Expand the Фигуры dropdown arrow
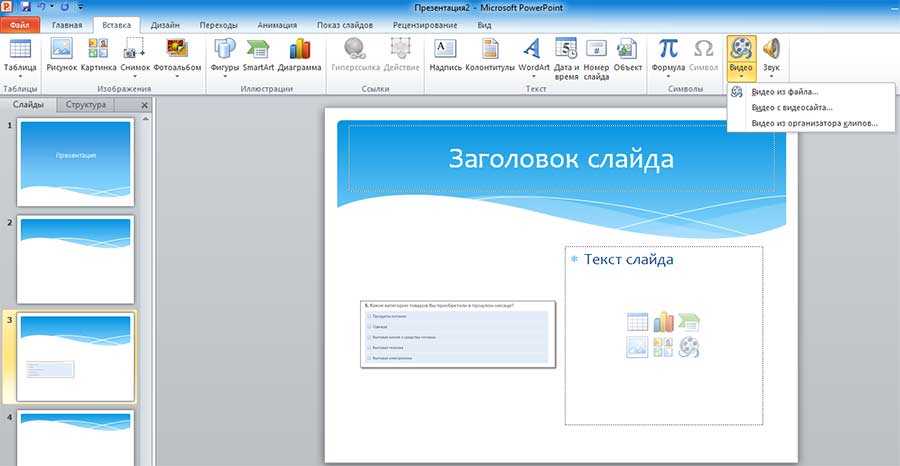This screenshot has width=900, height=466. [x=224, y=76]
